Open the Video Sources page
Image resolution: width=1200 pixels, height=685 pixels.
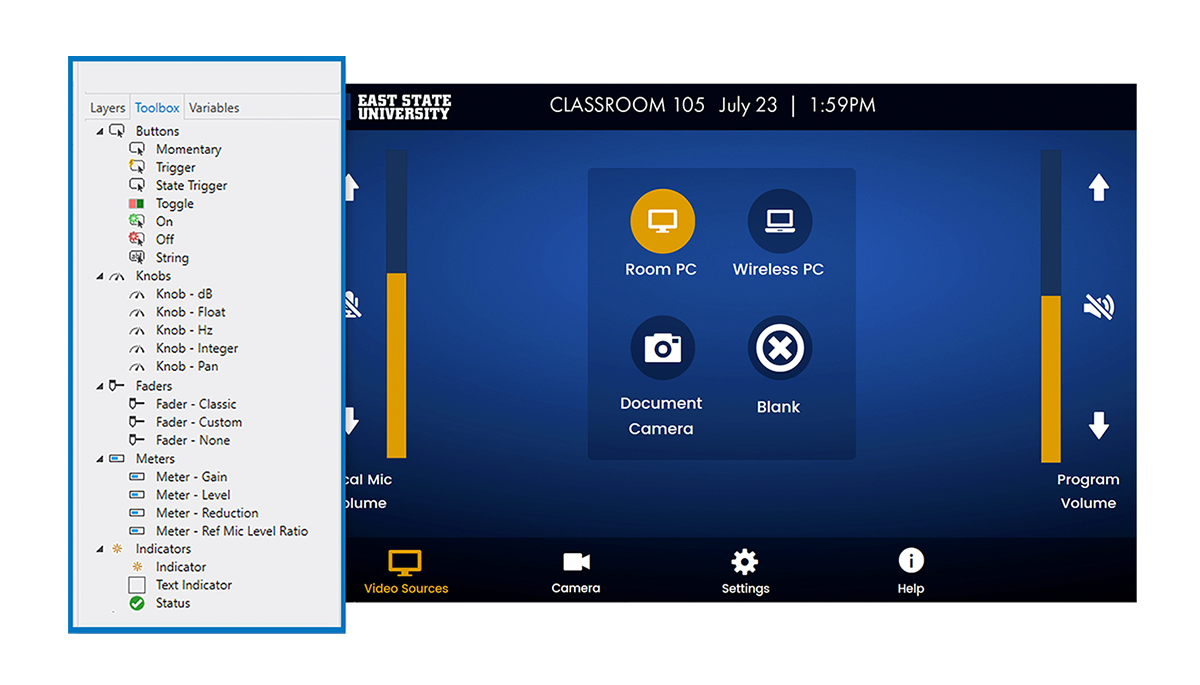coord(406,573)
